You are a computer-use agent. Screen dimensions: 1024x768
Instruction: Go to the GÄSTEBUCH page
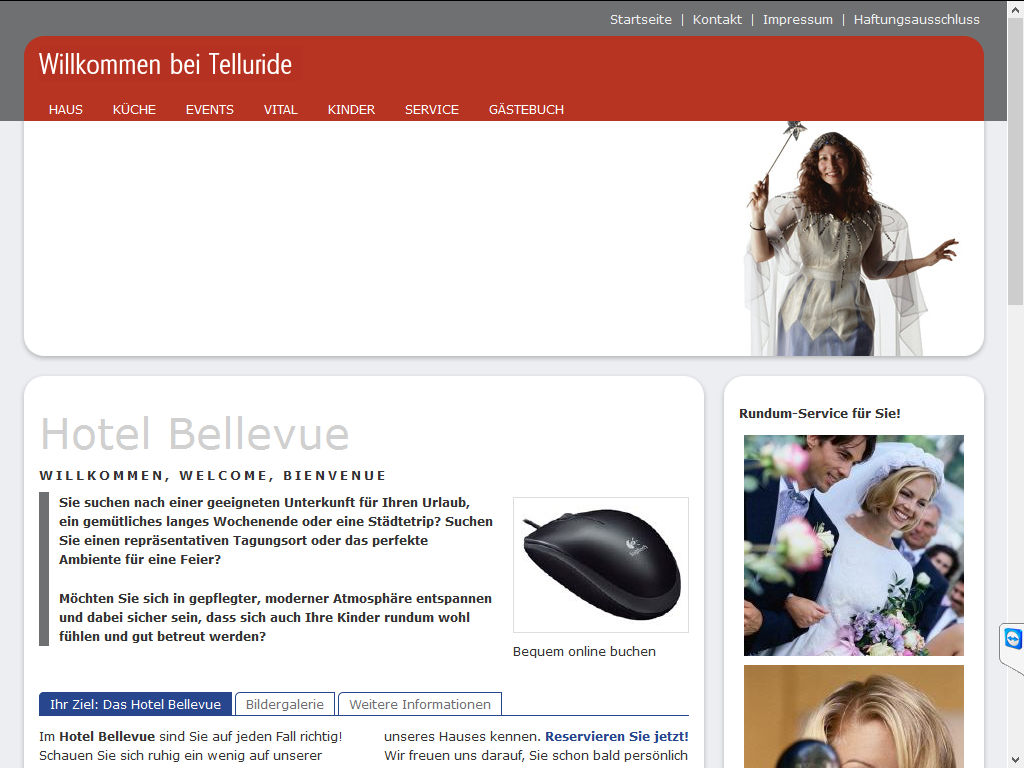pos(526,110)
